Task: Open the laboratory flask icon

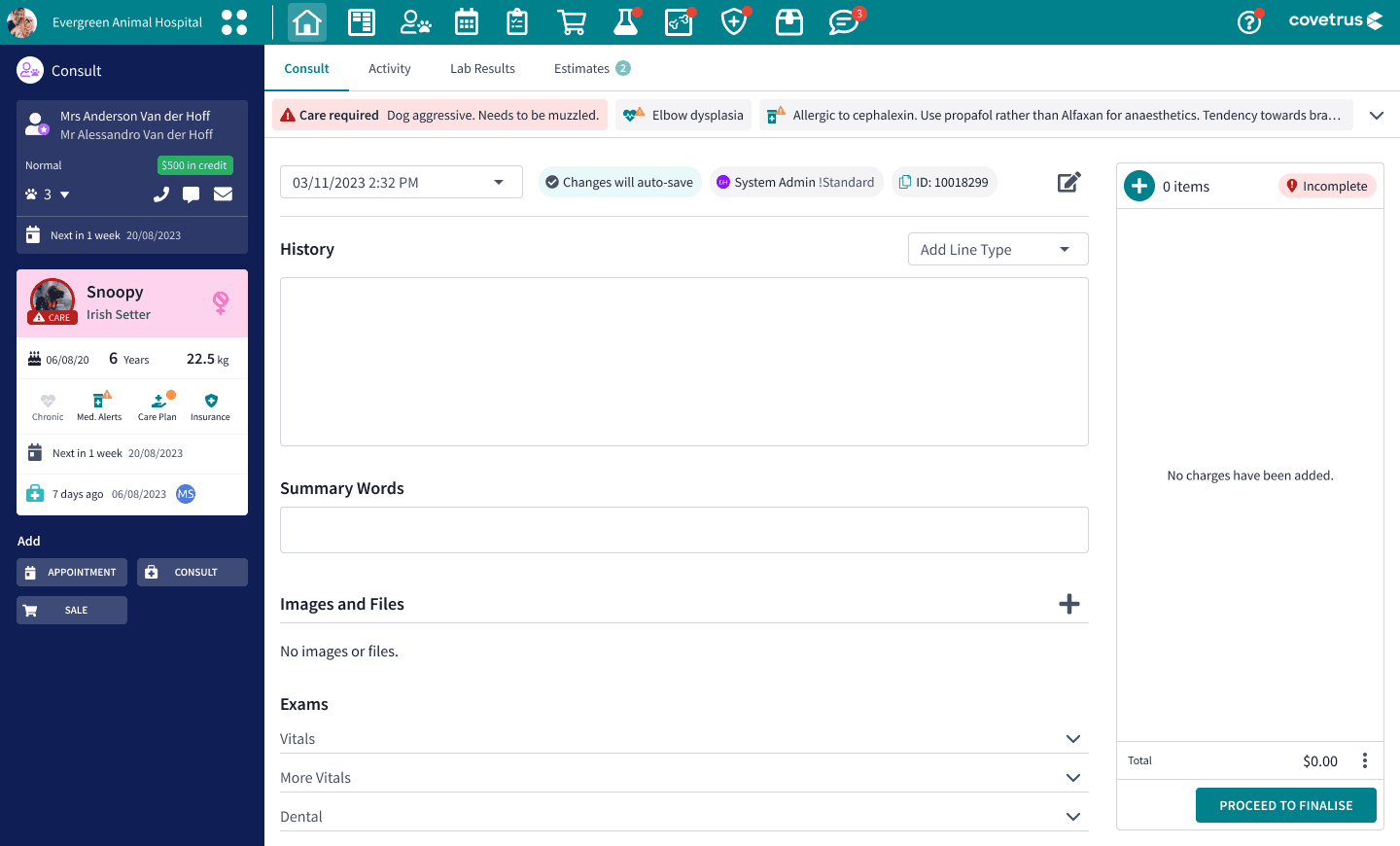Action: tap(627, 21)
